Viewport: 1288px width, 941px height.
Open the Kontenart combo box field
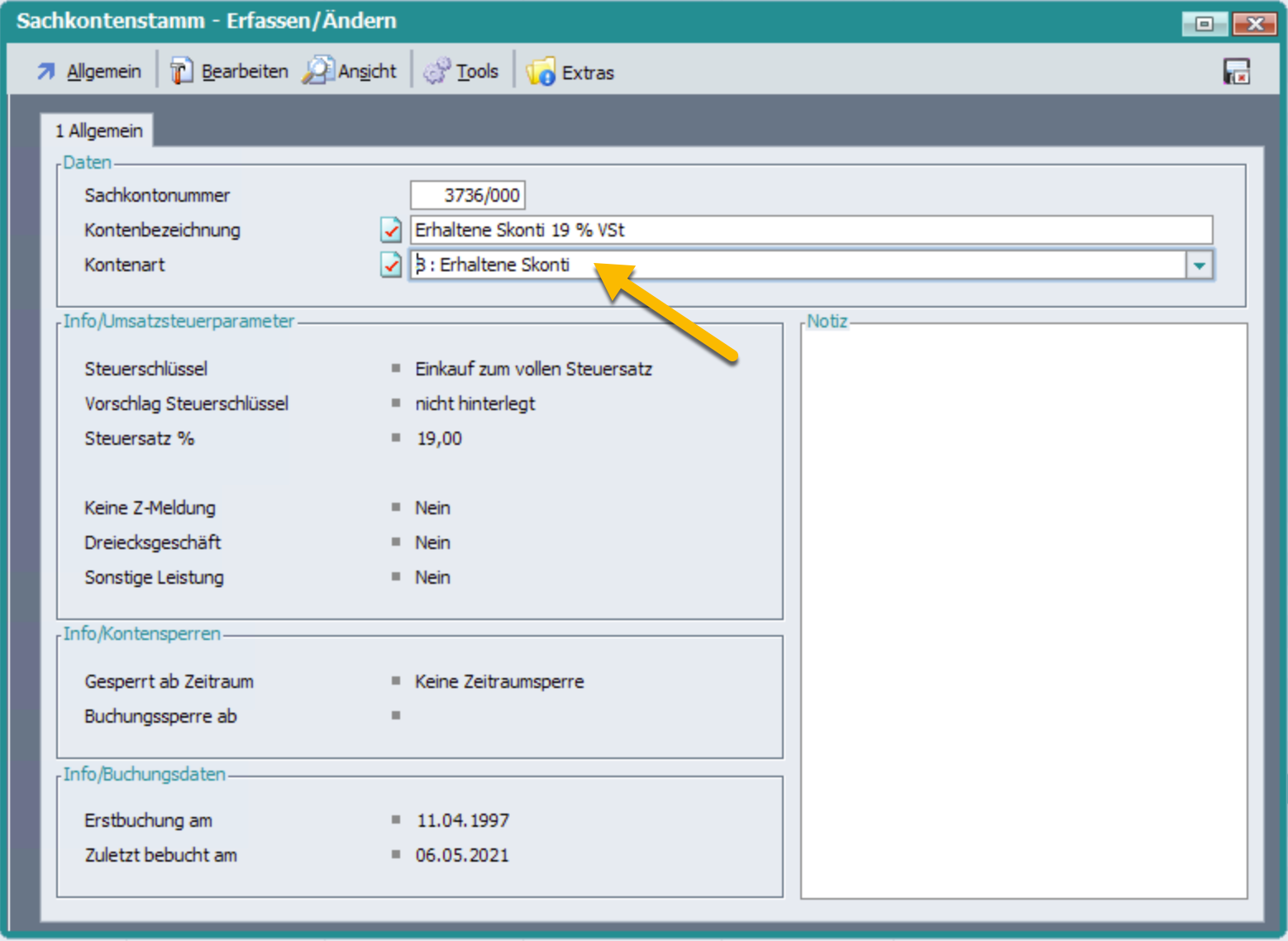click(x=797, y=265)
